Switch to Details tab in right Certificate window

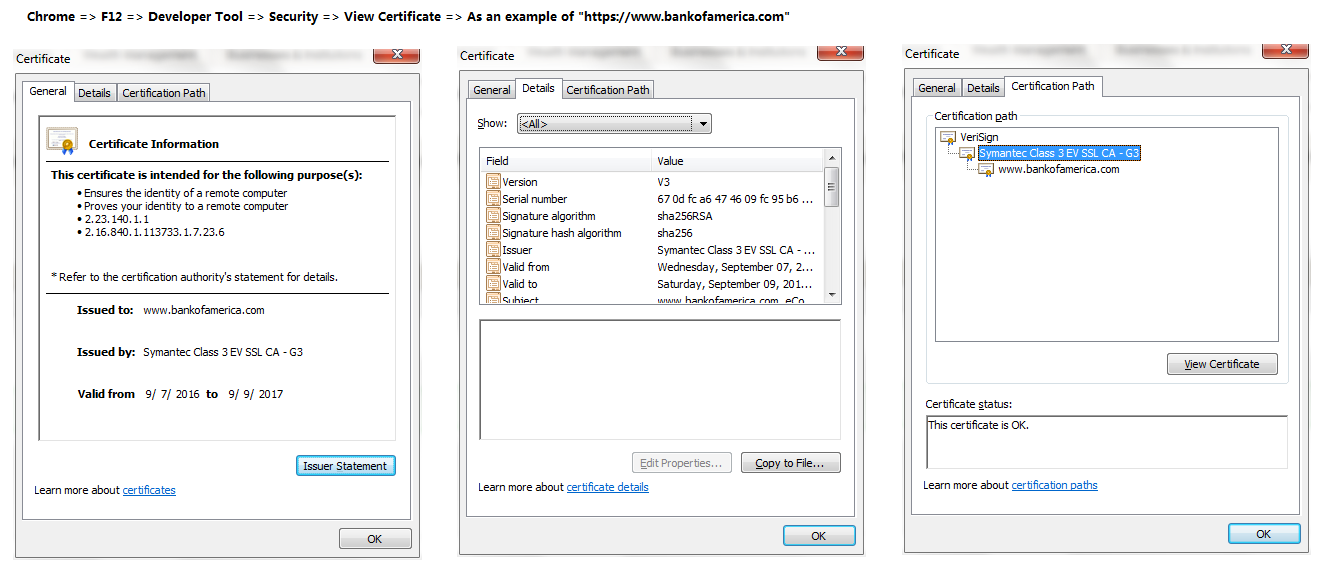coord(983,88)
